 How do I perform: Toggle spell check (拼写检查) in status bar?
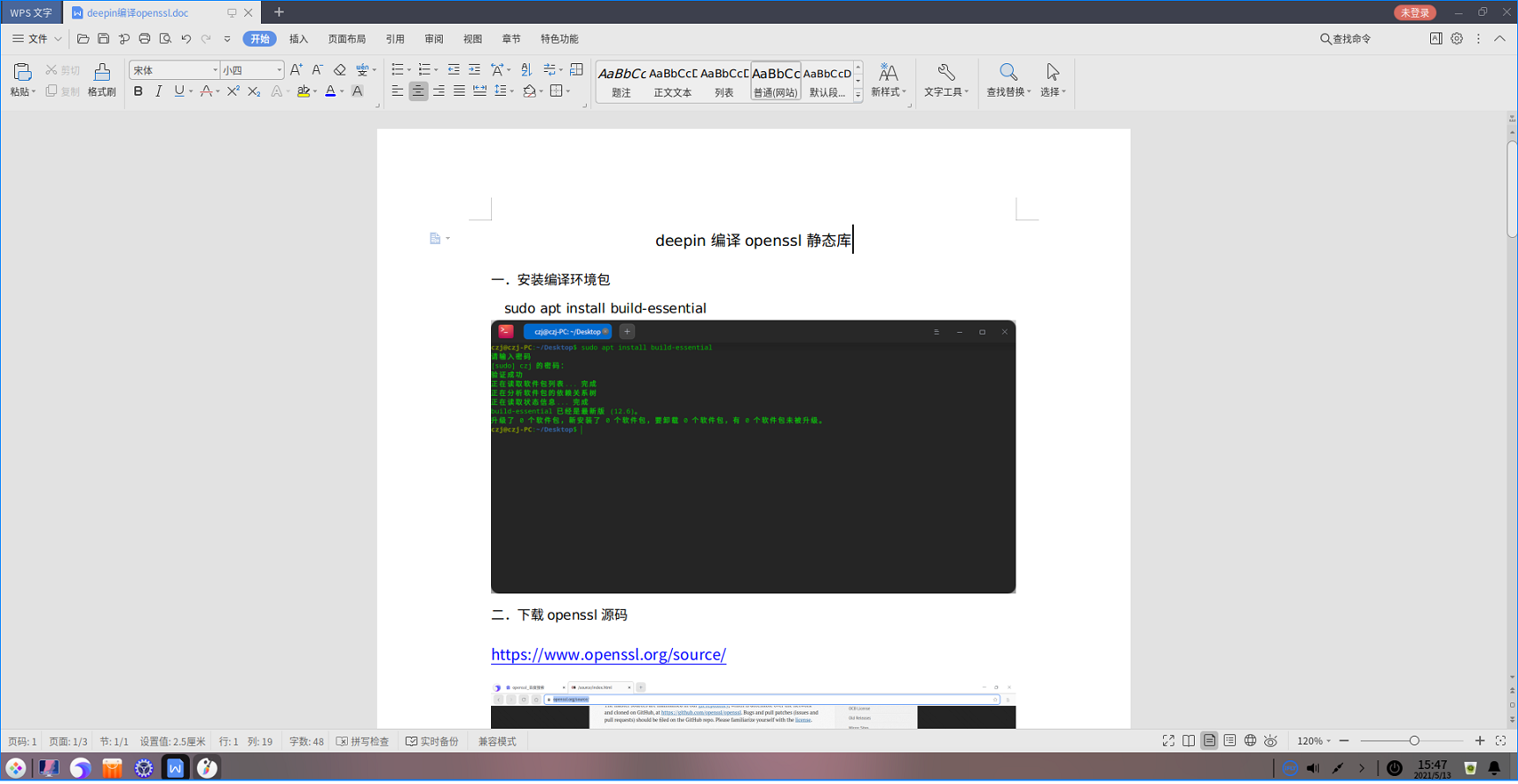363,742
